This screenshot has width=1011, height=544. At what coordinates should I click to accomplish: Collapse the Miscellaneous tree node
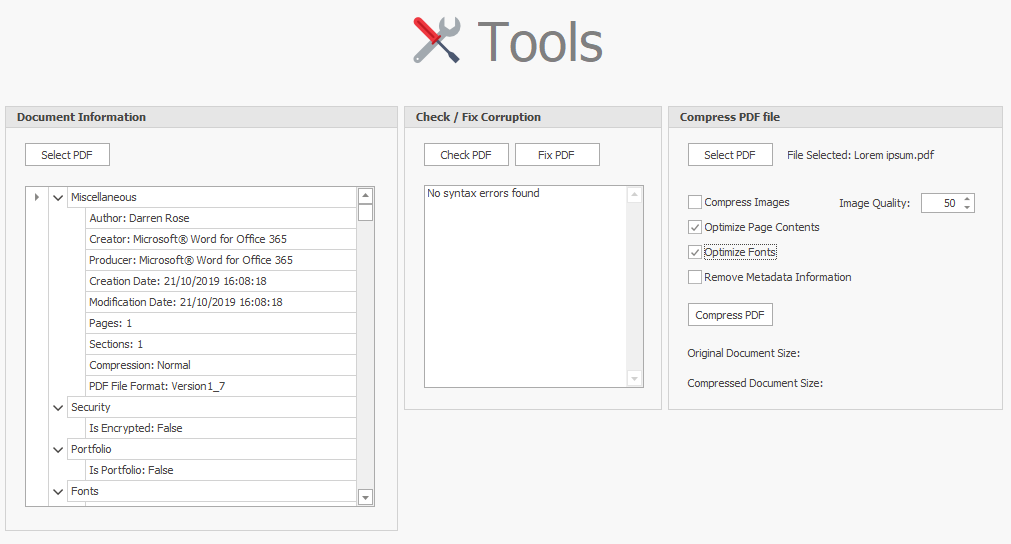(58, 198)
